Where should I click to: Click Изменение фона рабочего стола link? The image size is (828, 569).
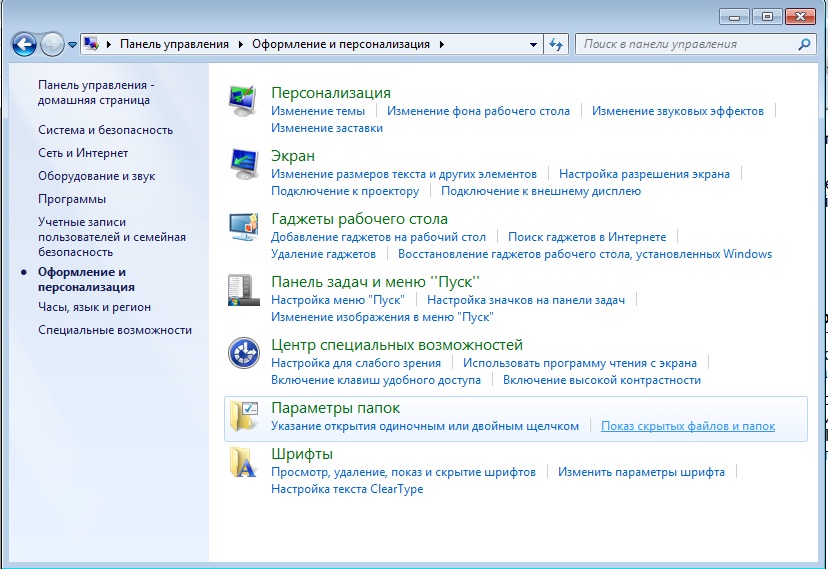pyautogui.click(x=478, y=111)
